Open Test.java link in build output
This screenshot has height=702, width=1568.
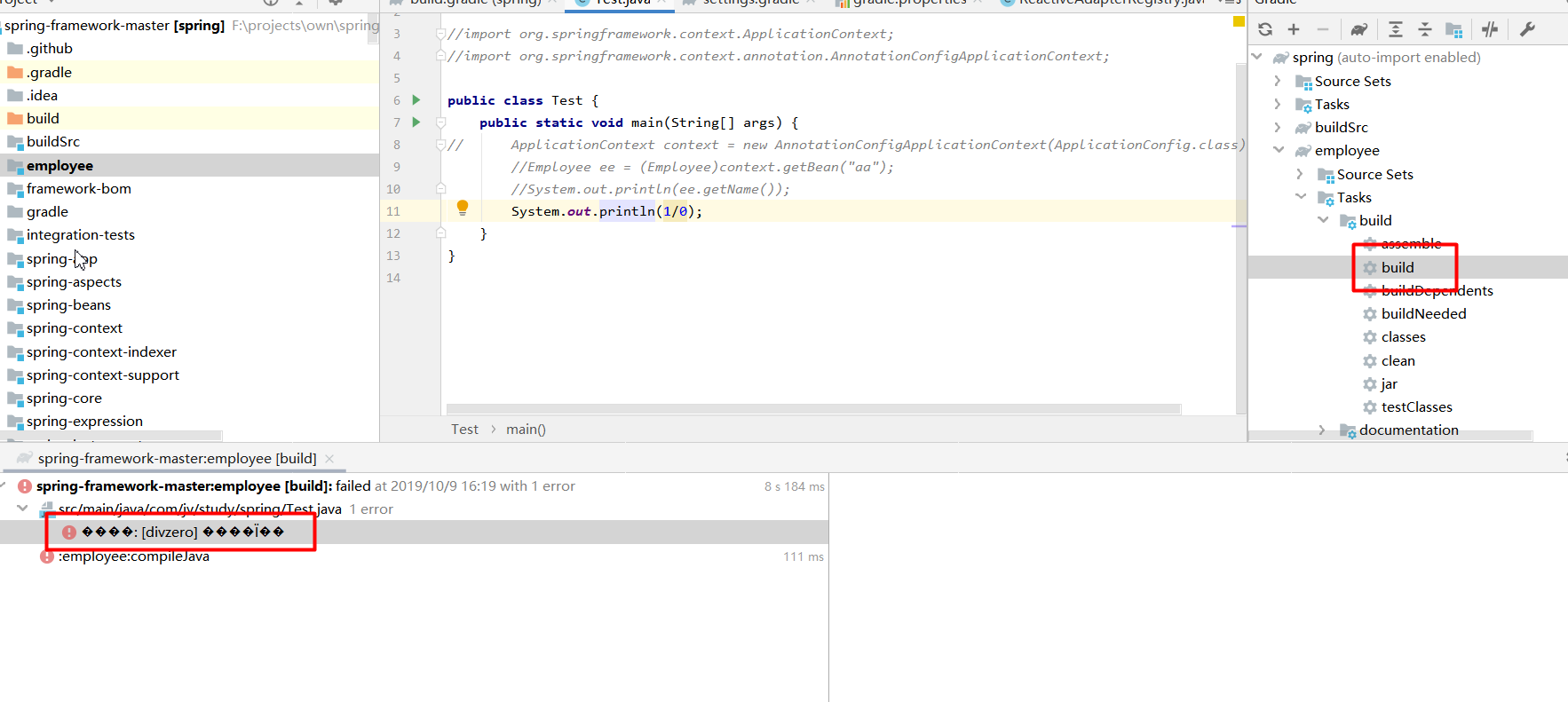click(x=200, y=509)
